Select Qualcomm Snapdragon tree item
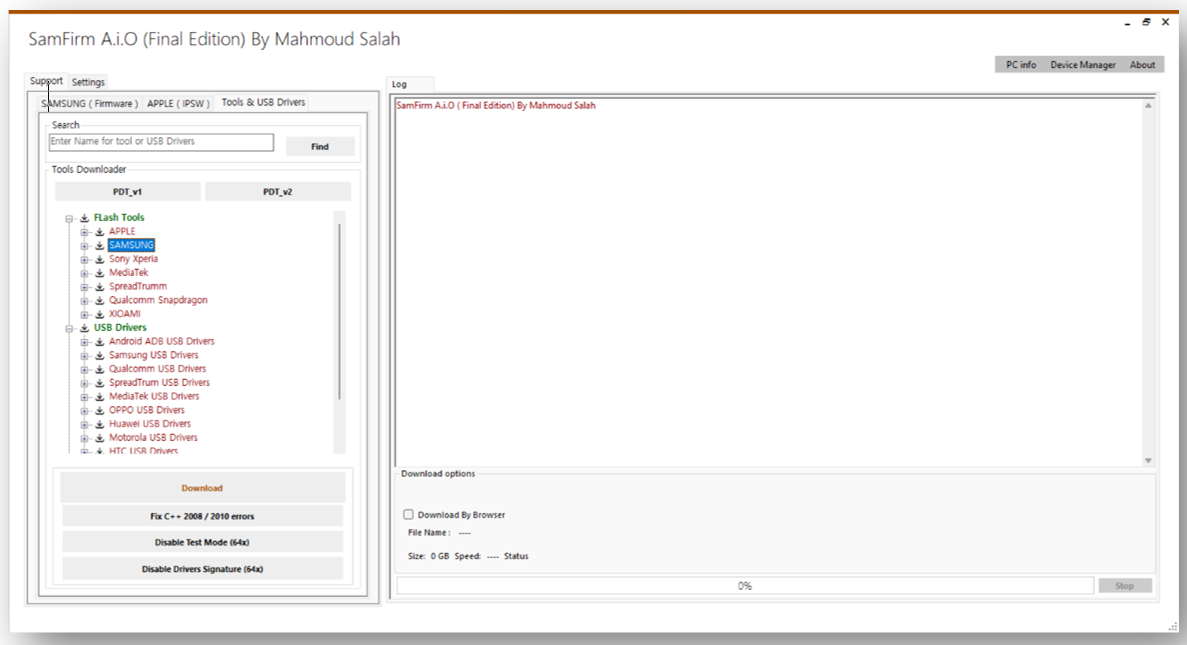1187x645 pixels. [x=158, y=300]
